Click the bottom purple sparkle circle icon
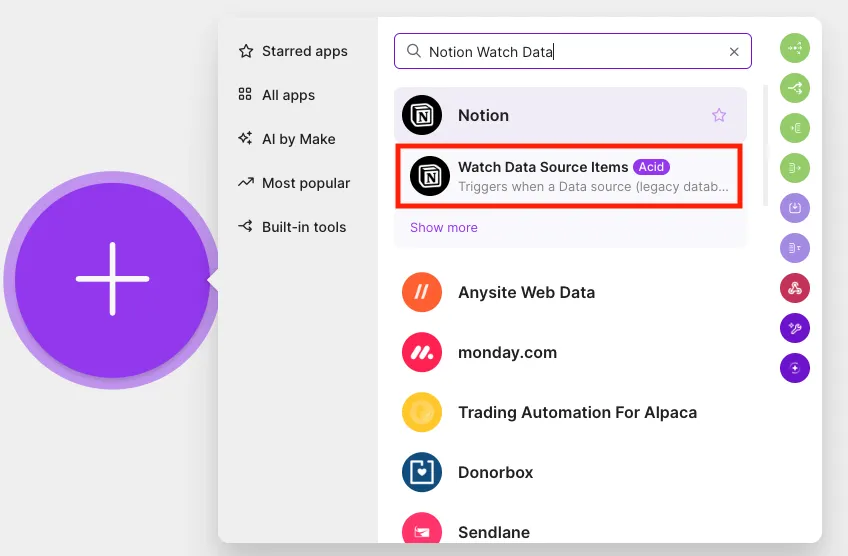Viewport: 848px width, 556px height. 795,368
